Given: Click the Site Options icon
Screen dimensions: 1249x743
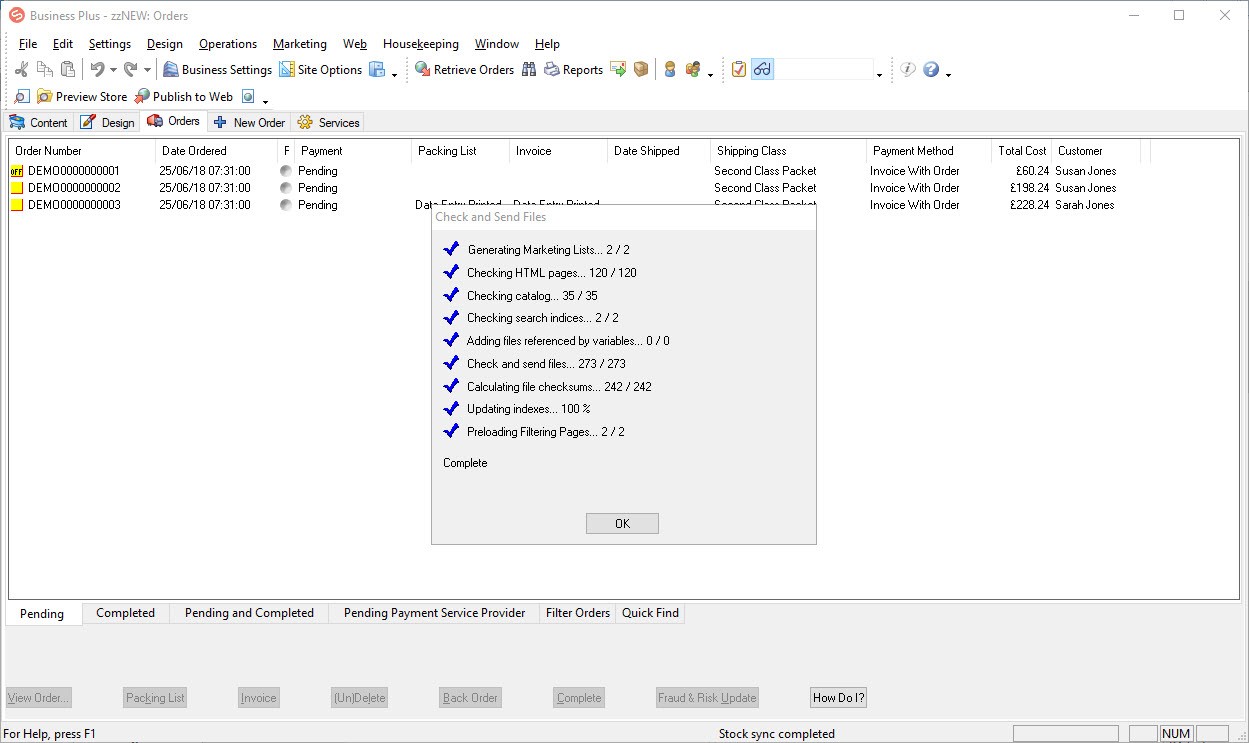Looking at the screenshot, I should (287, 70).
